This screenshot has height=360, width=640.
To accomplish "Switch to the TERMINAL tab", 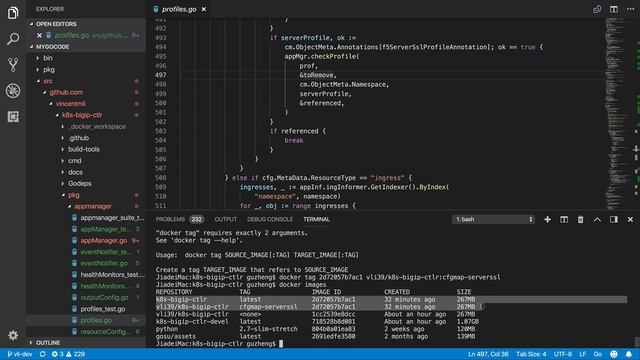I will coord(316,220).
